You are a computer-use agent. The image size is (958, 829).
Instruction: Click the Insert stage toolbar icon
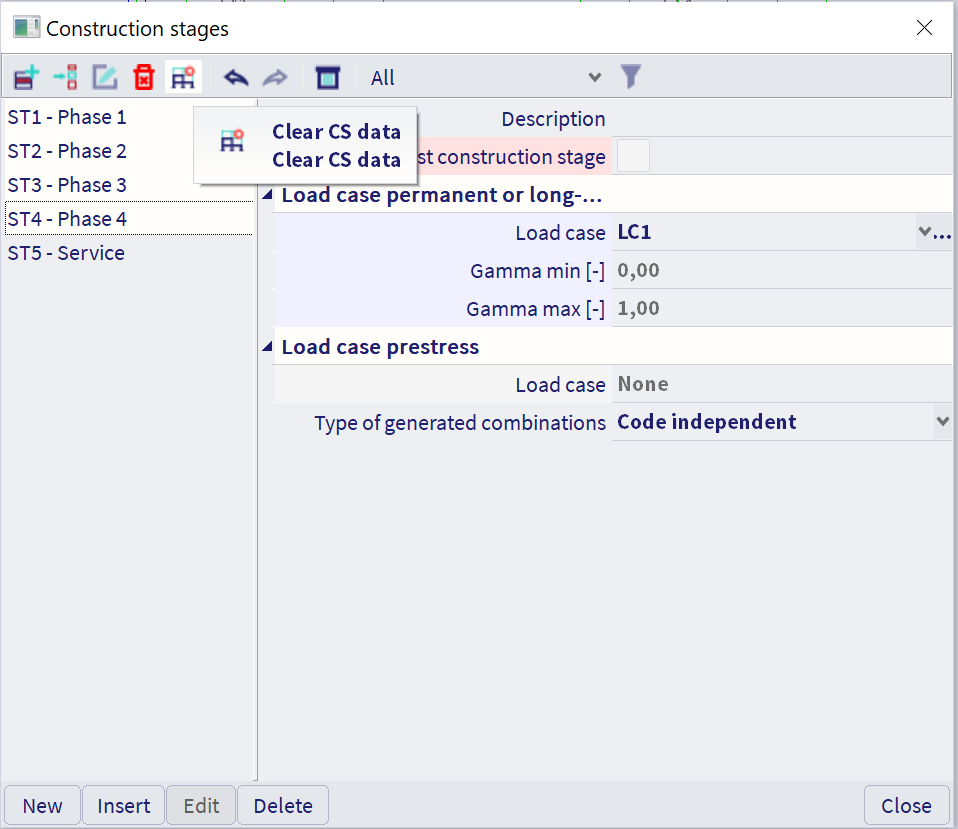(65, 77)
